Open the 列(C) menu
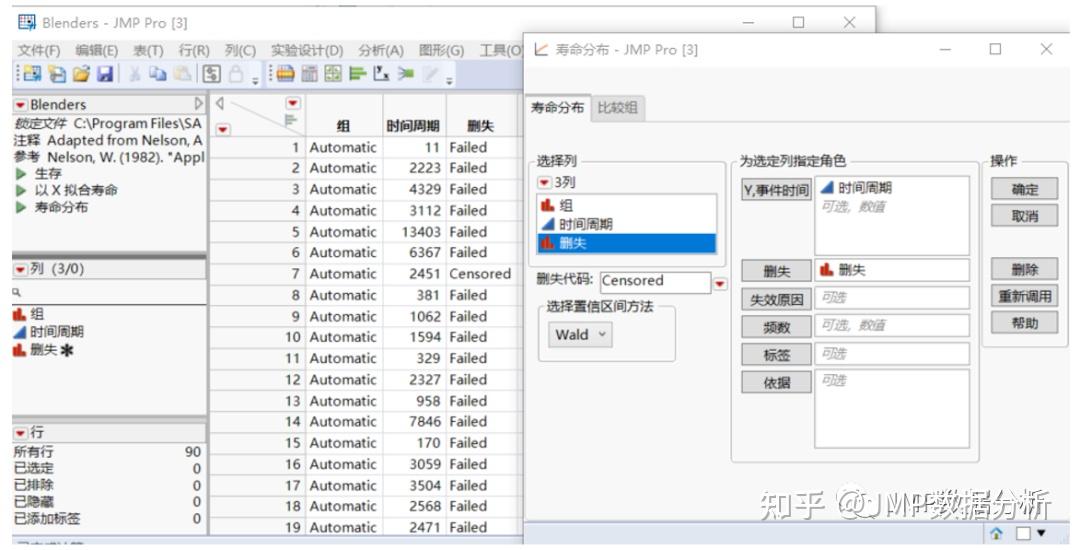 coord(240,51)
